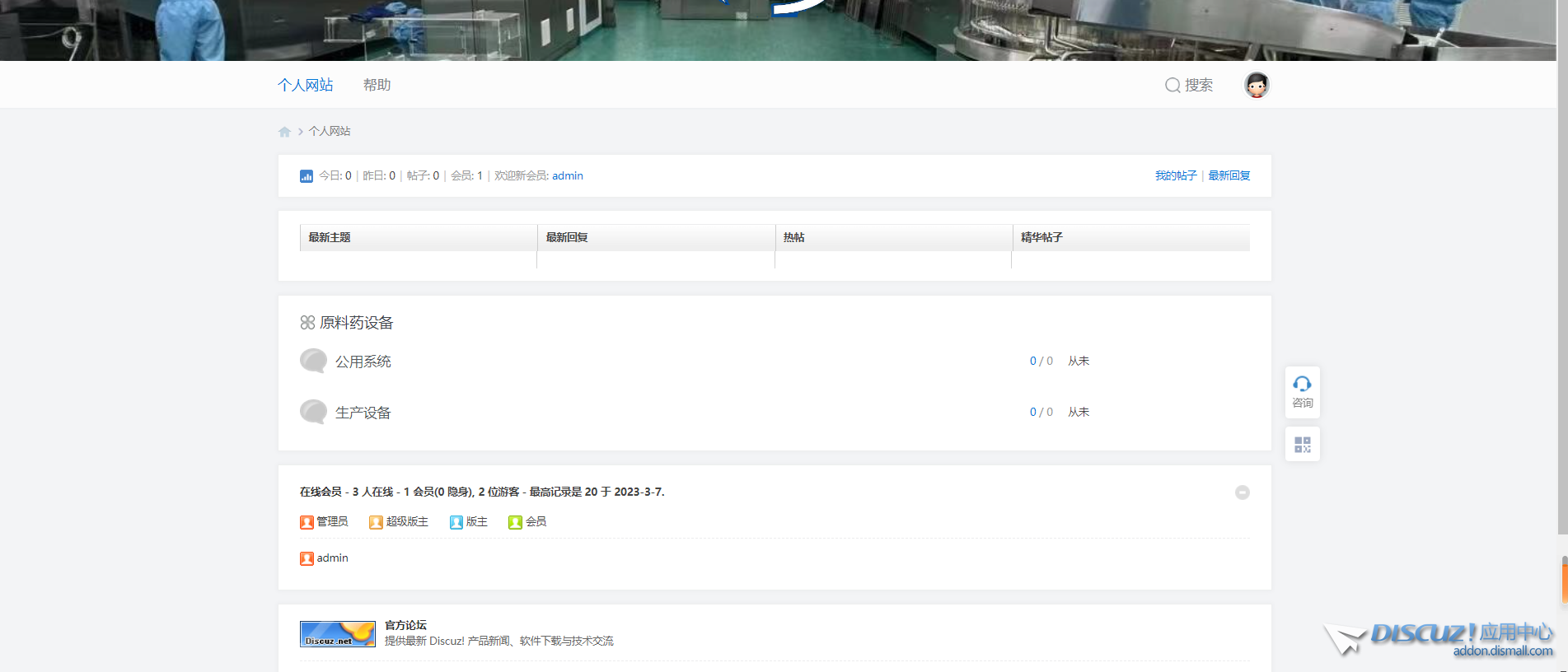
Task: Open admin profile in online list
Action: (x=332, y=558)
